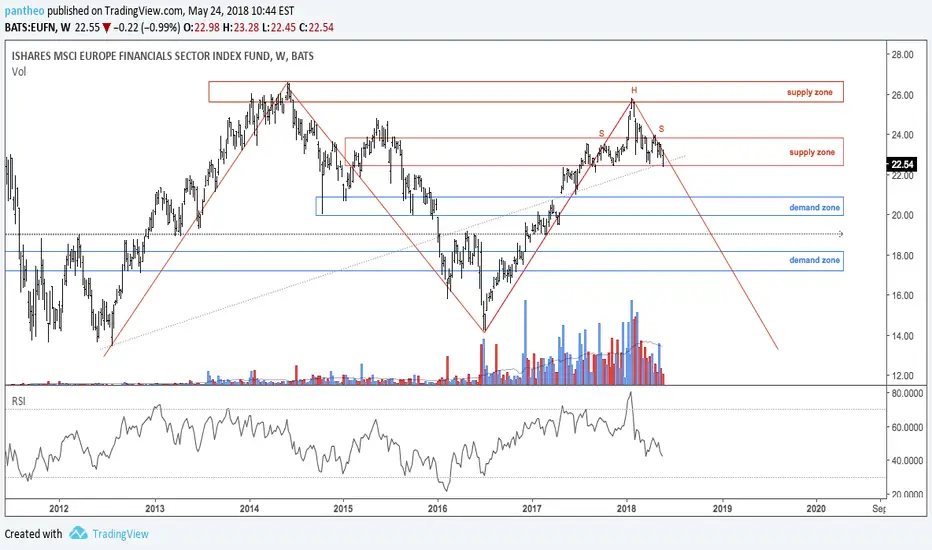
Task: Click the S shoulder label right of H
Action: (662, 128)
